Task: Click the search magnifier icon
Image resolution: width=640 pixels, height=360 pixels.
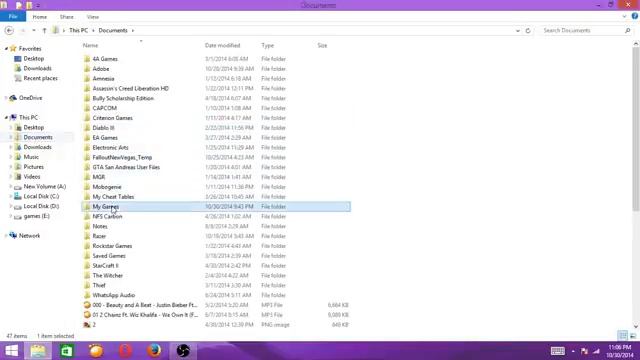Action: pyautogui.click(x=627, y=31)
